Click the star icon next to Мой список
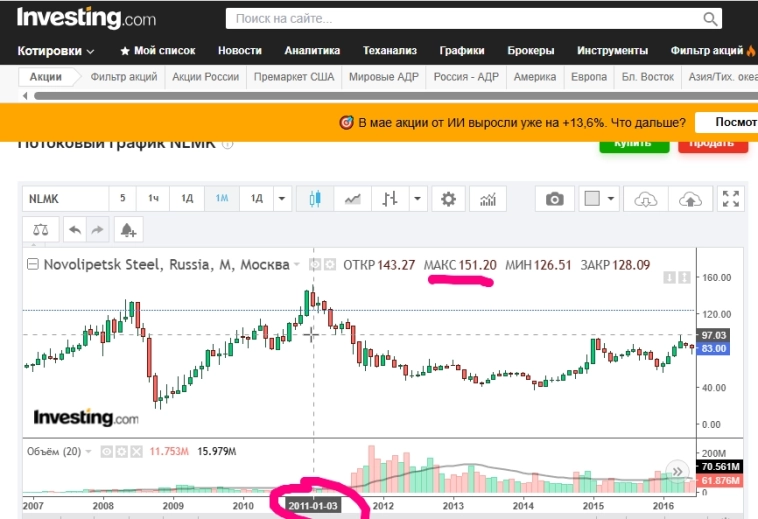This screenshot has height=519, width=758. (125, 51)
